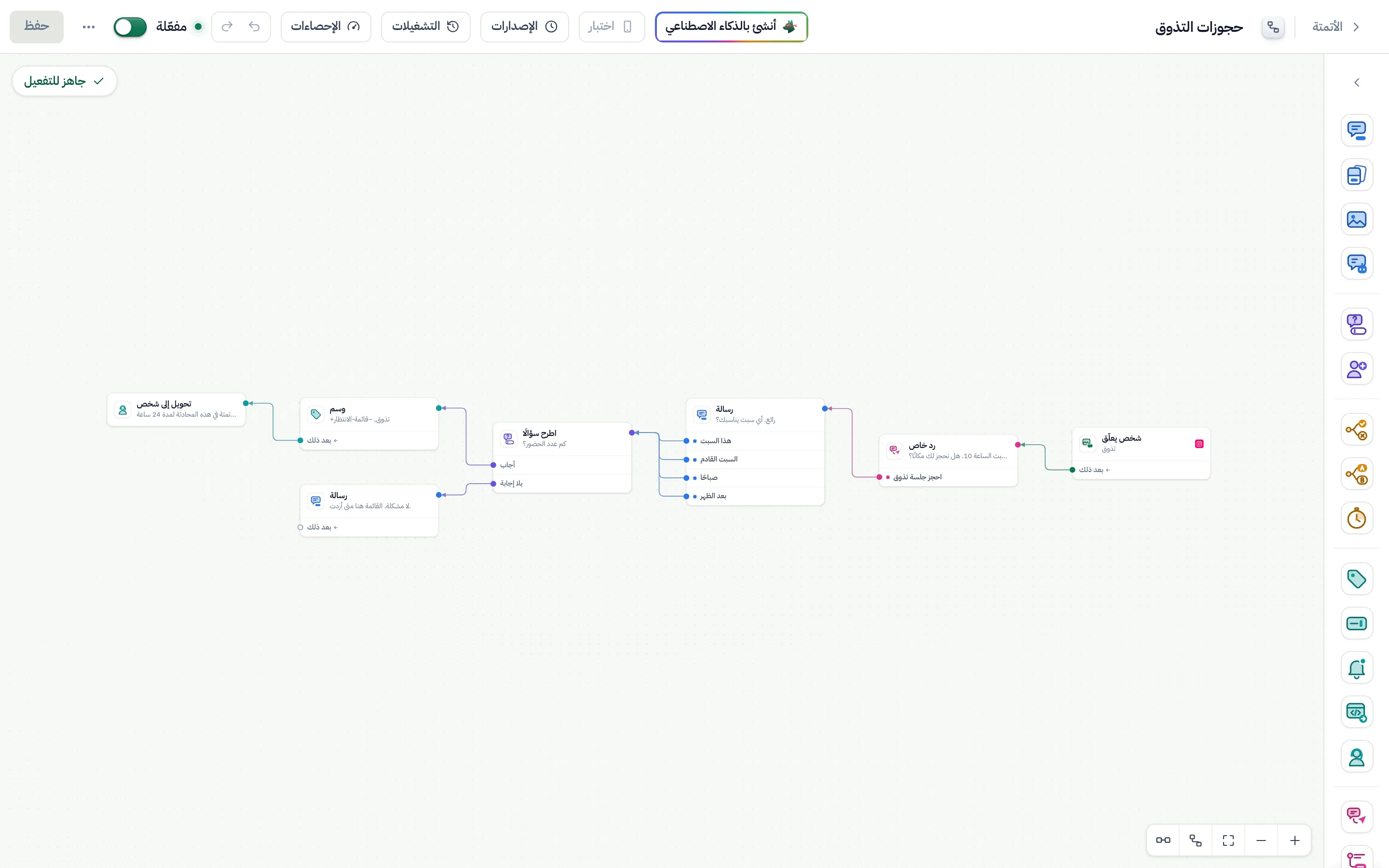The width and height of the screenshot is (1389, 868).
Task: Select the tag icon in sidebar
Action: 1356,579
